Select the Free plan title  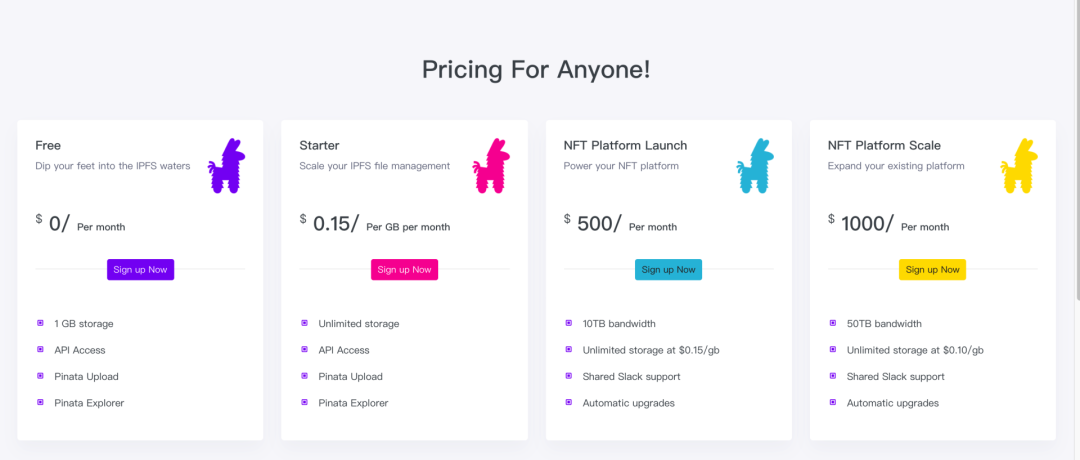click(x=48, y=146)
